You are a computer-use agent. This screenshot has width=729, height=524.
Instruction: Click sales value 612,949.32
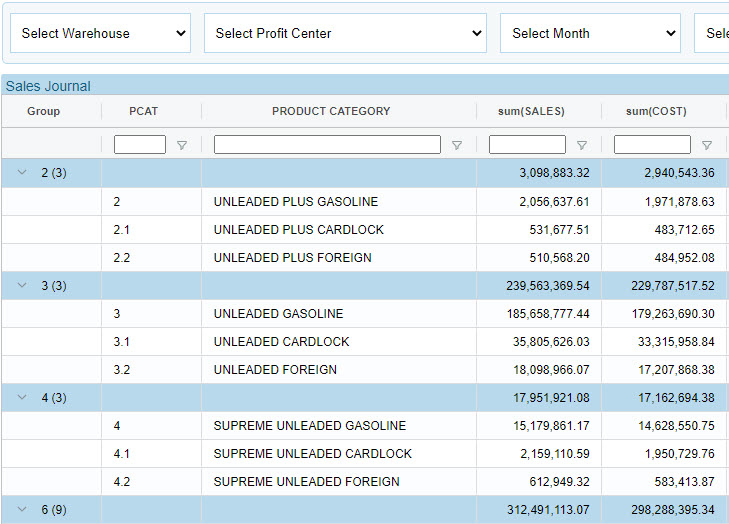click(x=559, y=482)
